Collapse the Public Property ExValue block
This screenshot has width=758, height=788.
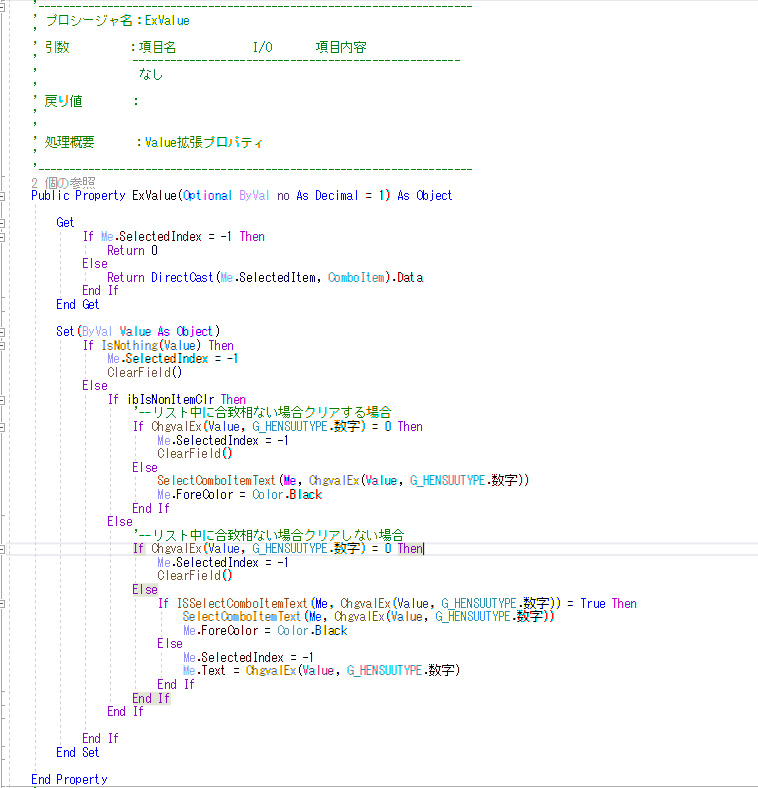click(x=2, y=196)
